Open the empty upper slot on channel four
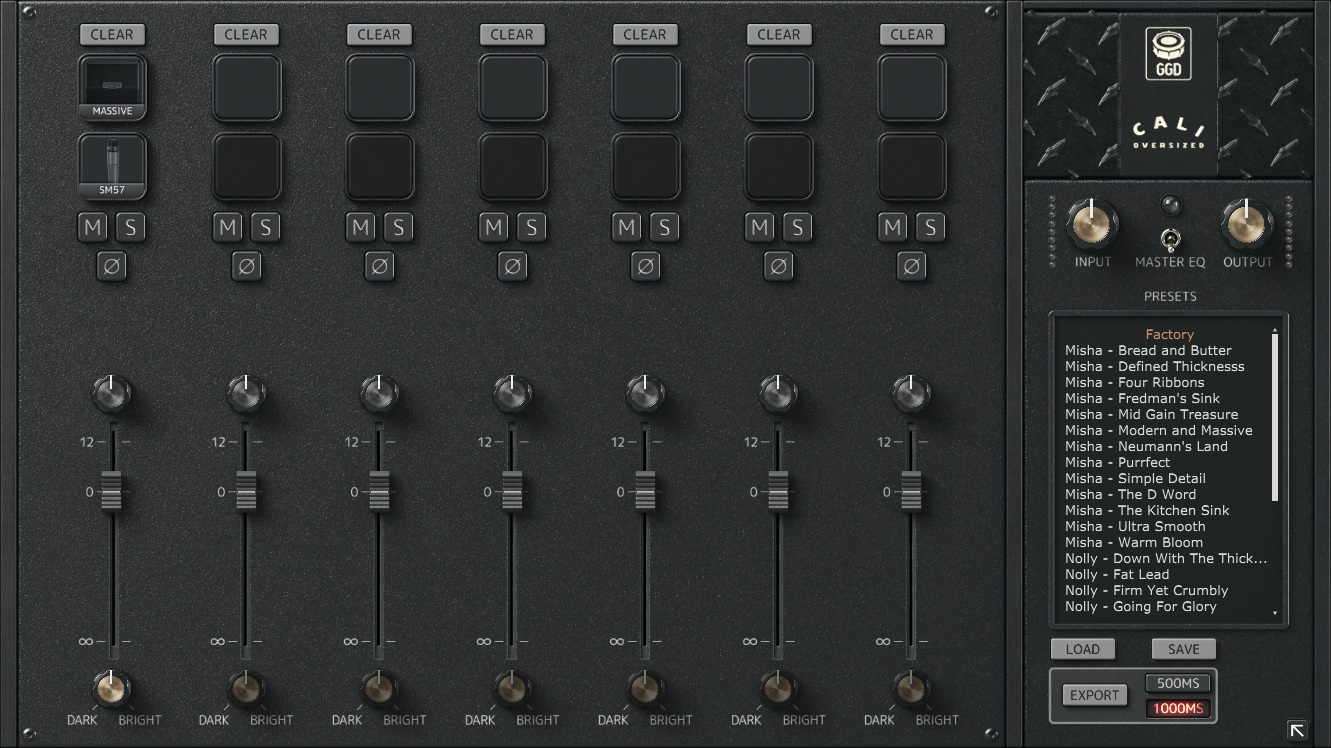Image resolution: width=1331 pixels, height=748 pixels. [512, 88]
